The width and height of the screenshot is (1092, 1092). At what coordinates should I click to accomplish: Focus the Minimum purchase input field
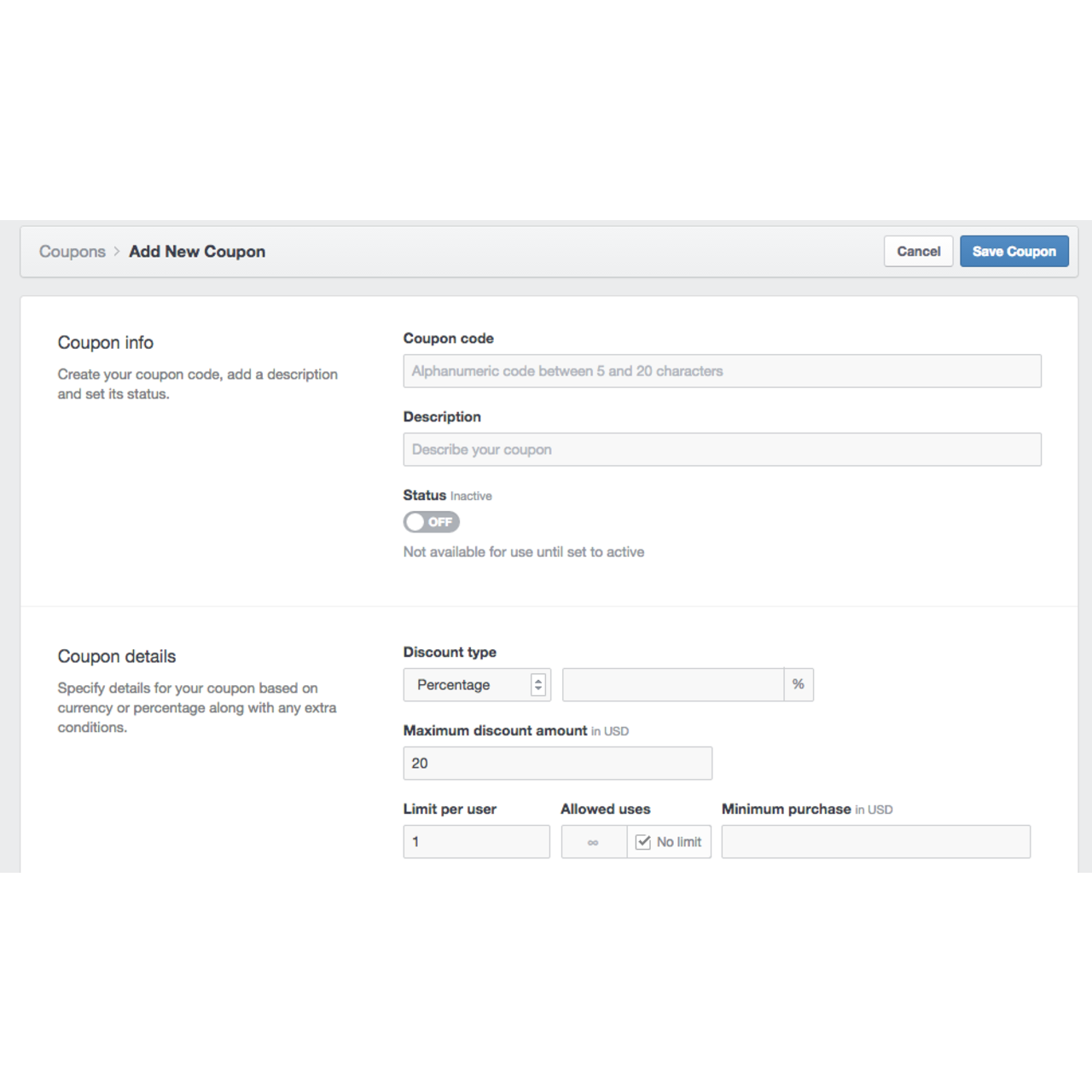point(875,842)
